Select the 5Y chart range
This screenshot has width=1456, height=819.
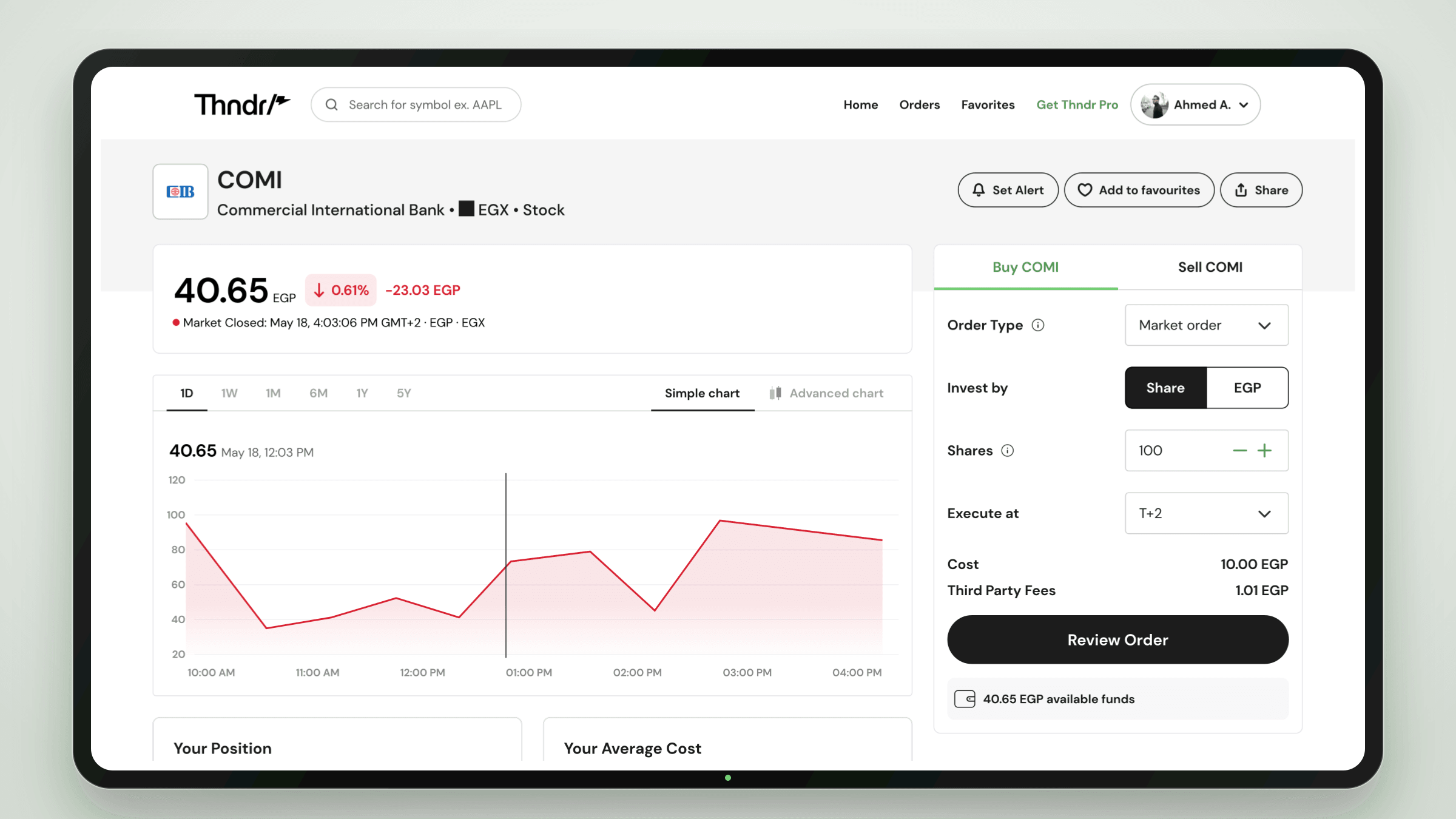(x=403, y=393)
